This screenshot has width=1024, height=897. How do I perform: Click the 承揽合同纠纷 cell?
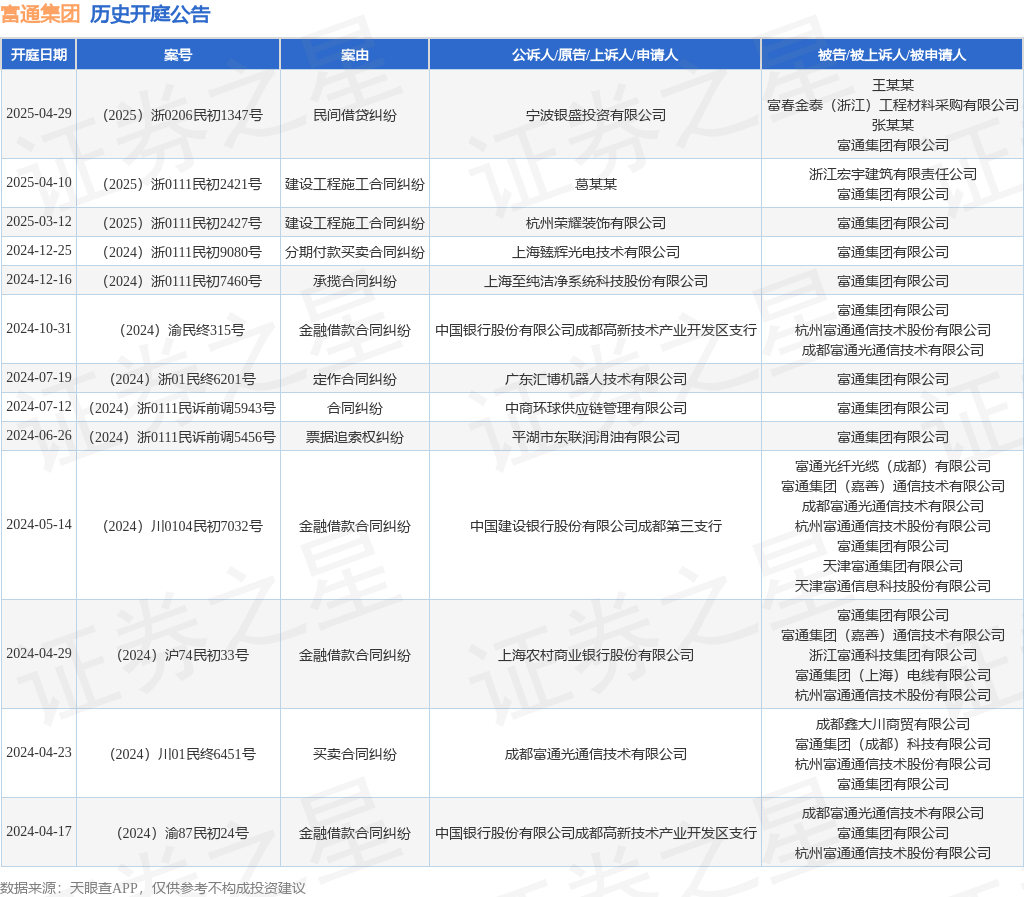[355, 281]
